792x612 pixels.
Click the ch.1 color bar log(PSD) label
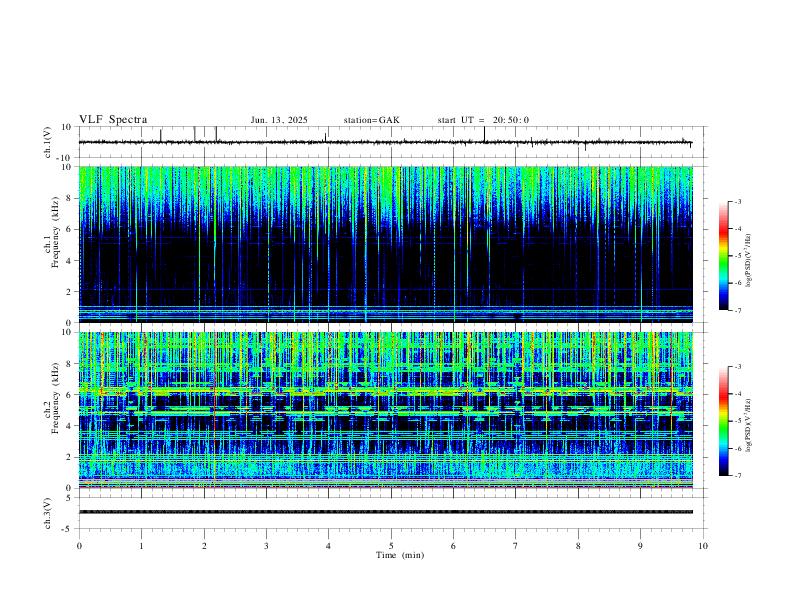(749, 261)
